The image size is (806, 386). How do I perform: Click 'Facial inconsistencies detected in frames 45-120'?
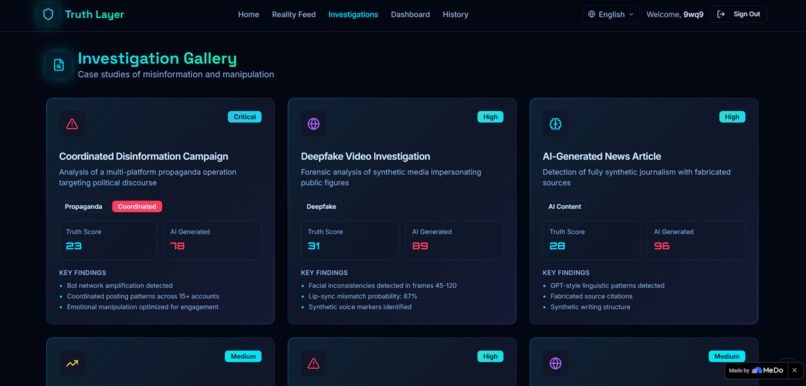click(x=382, y=285)
